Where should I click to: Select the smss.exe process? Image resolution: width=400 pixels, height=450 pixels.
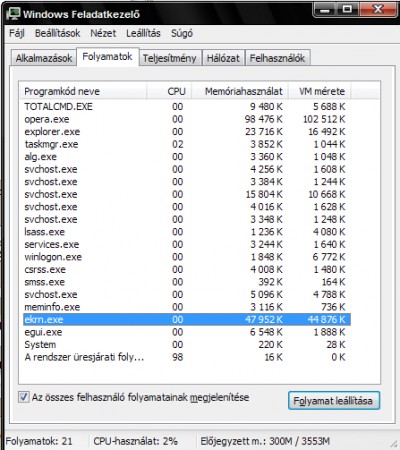pos(187,282)
